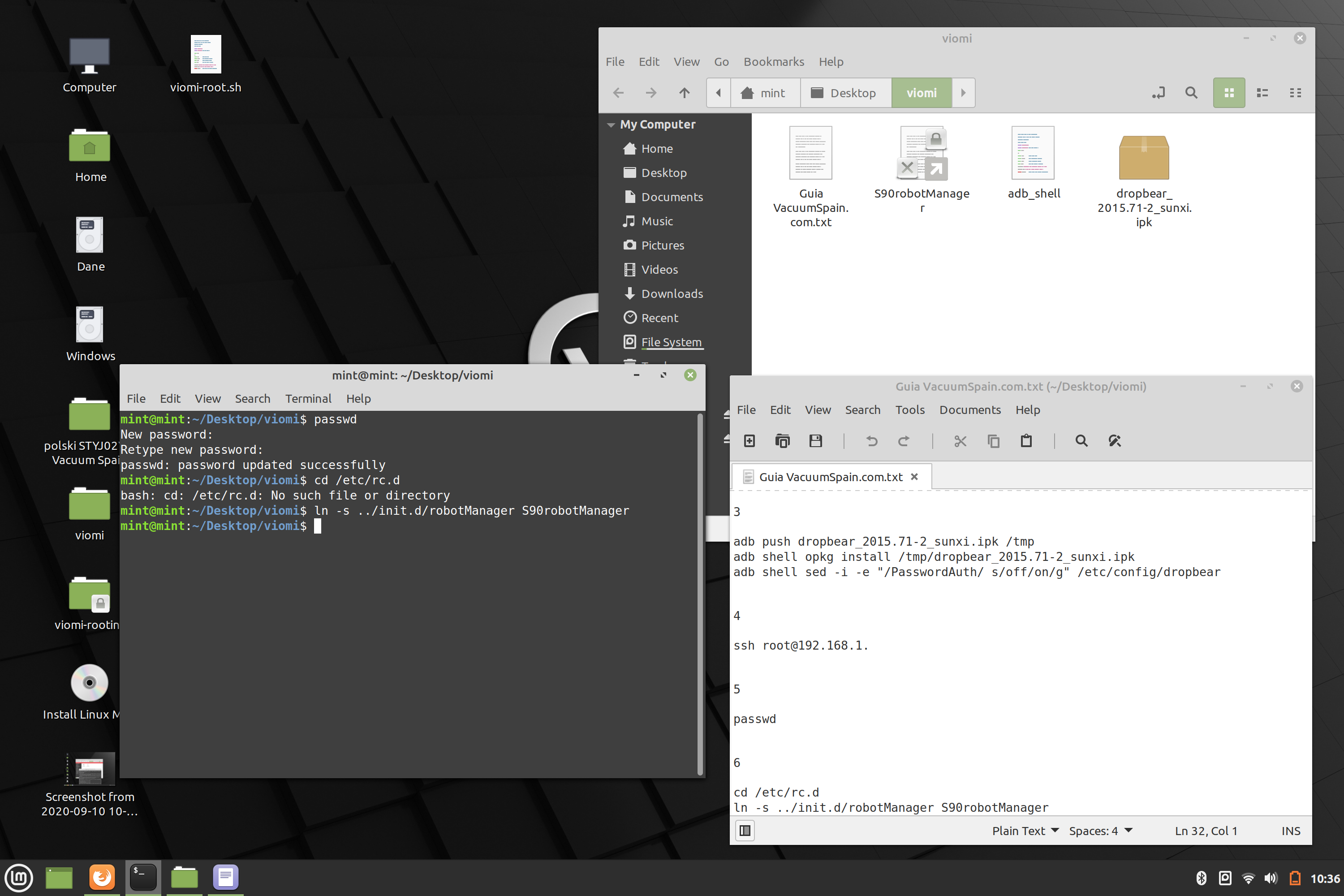Click the terminal vertical scrollbar

700,594
